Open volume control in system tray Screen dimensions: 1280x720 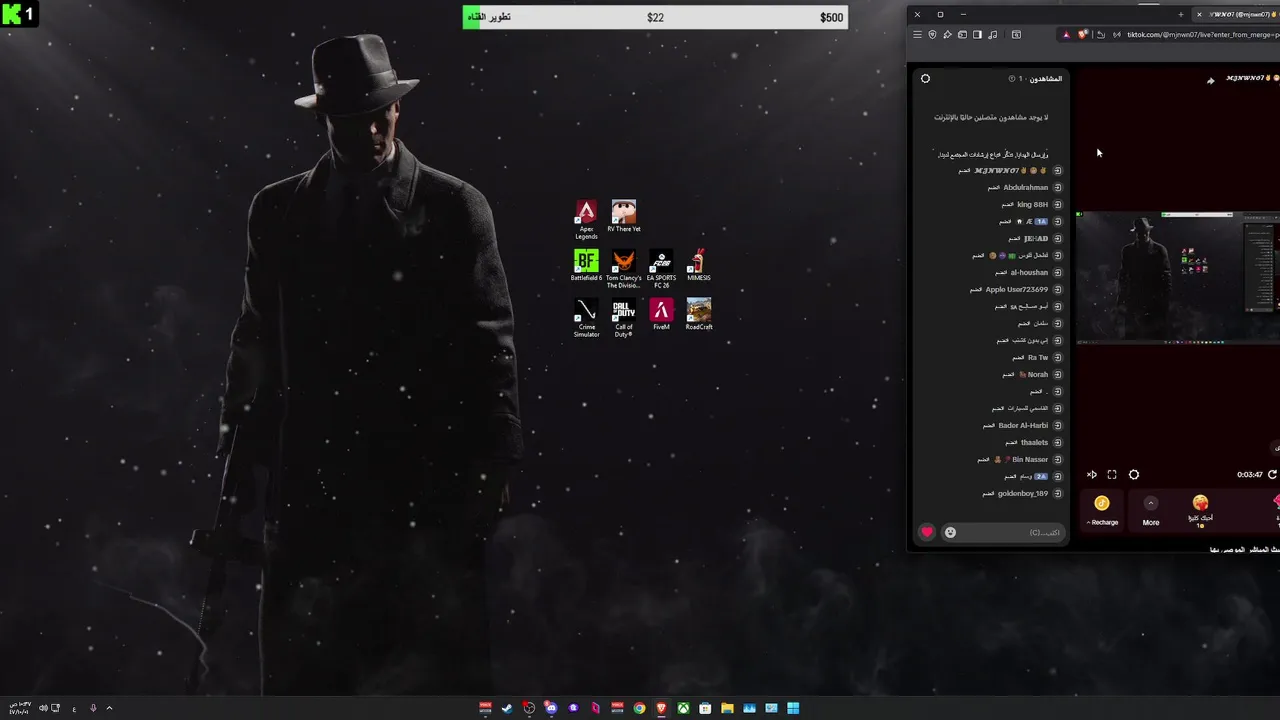point(42,708)
